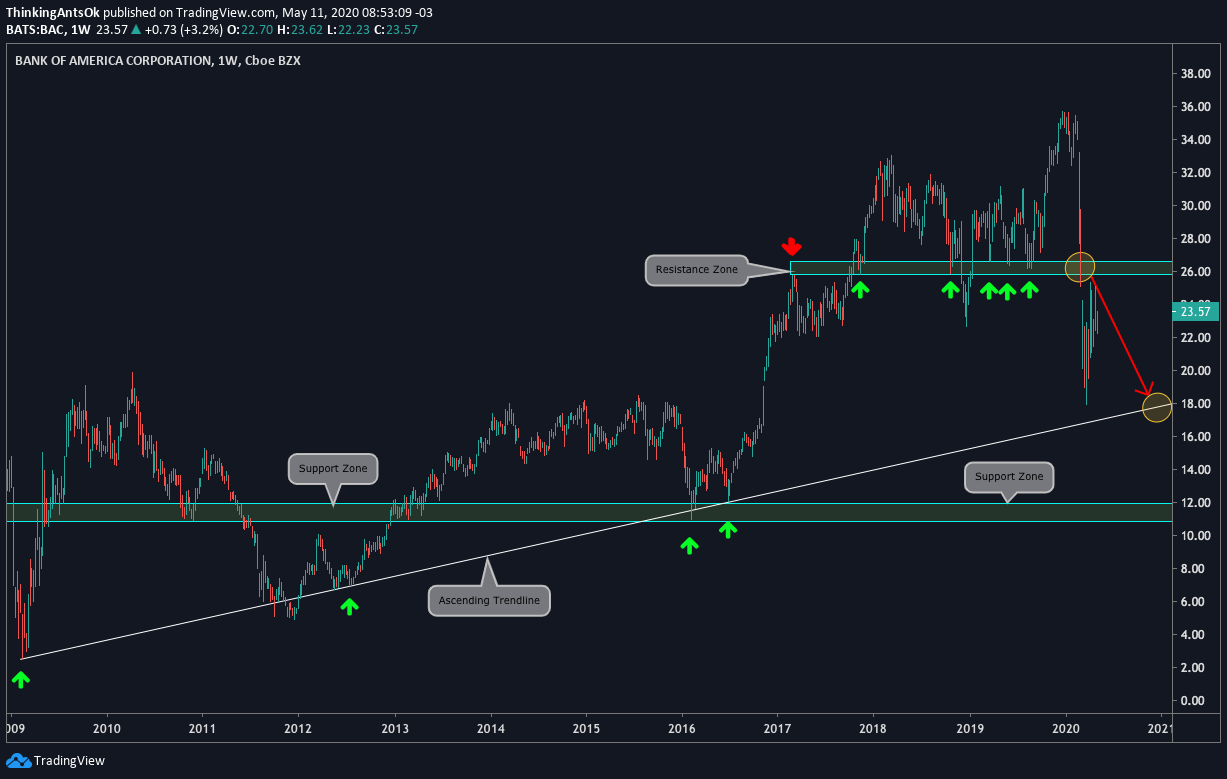Click the current price tag 23.57 on axis

(x=1196, y=312)
